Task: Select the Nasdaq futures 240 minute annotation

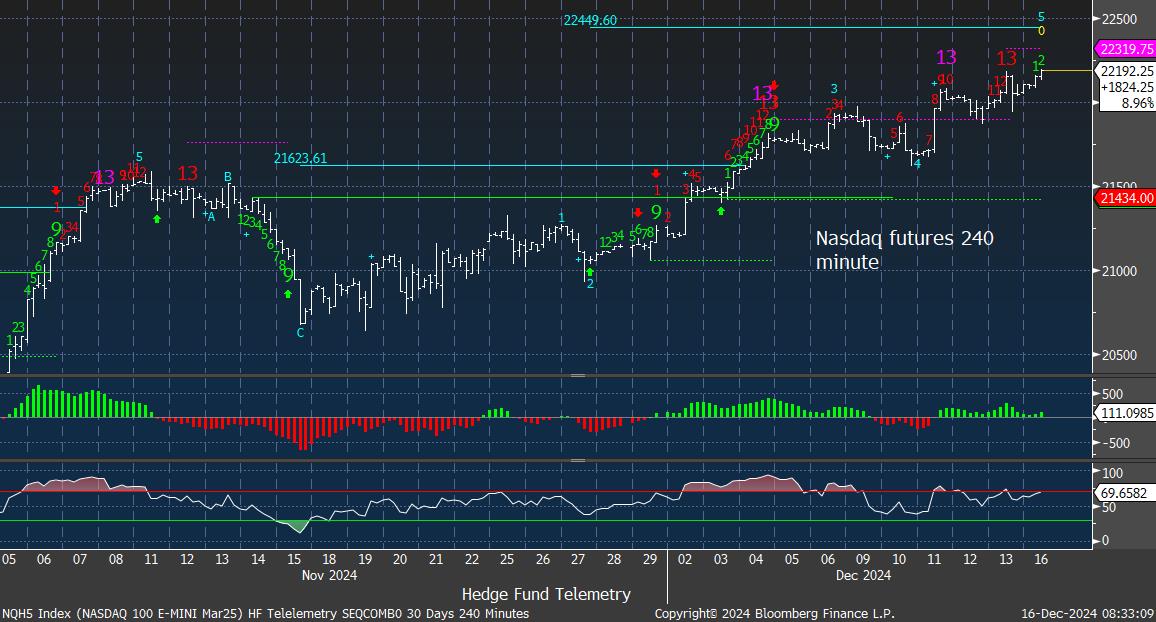Action: tap(904, 250)
